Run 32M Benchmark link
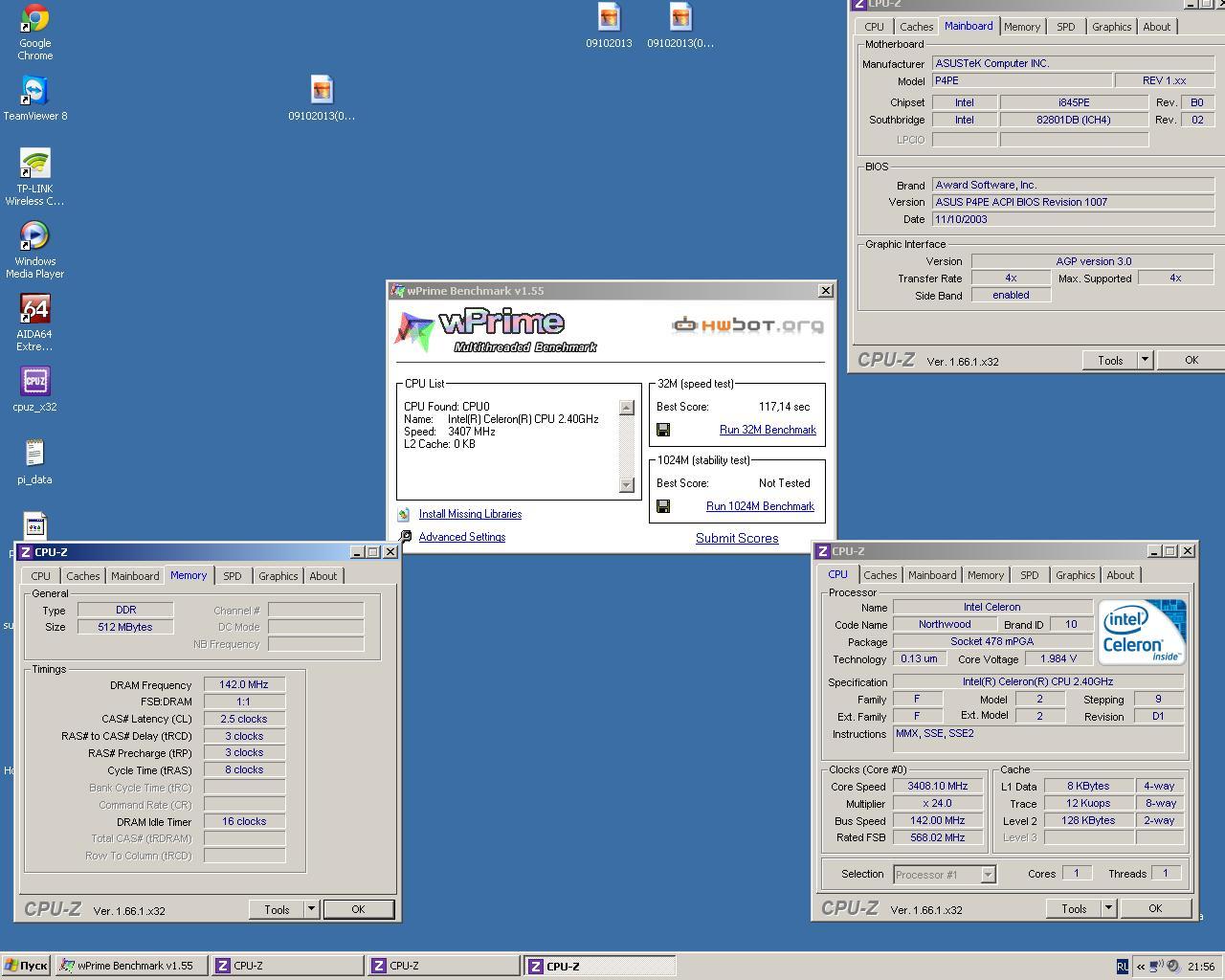Screen dimensions: 1225x980 (x=768, y=430)
